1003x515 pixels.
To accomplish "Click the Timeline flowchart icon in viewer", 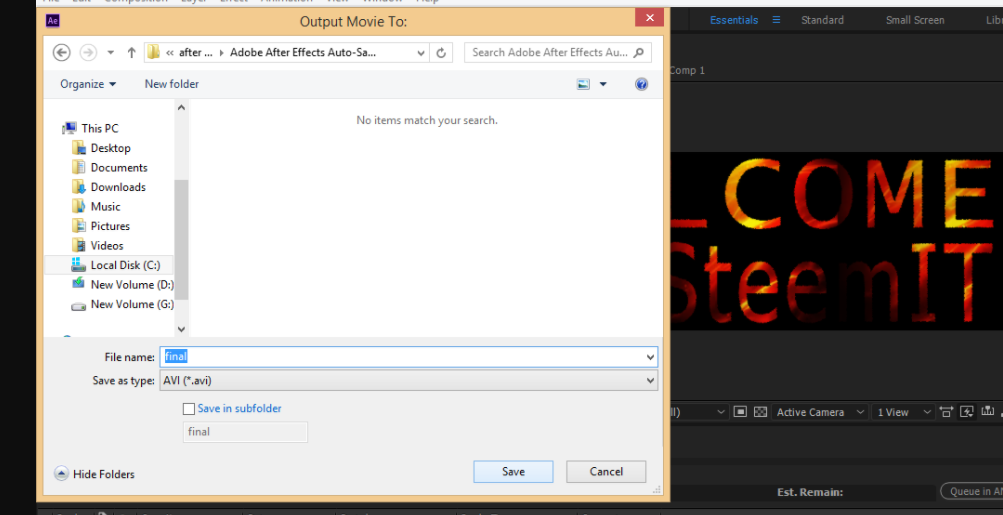I will click(988, 412).
